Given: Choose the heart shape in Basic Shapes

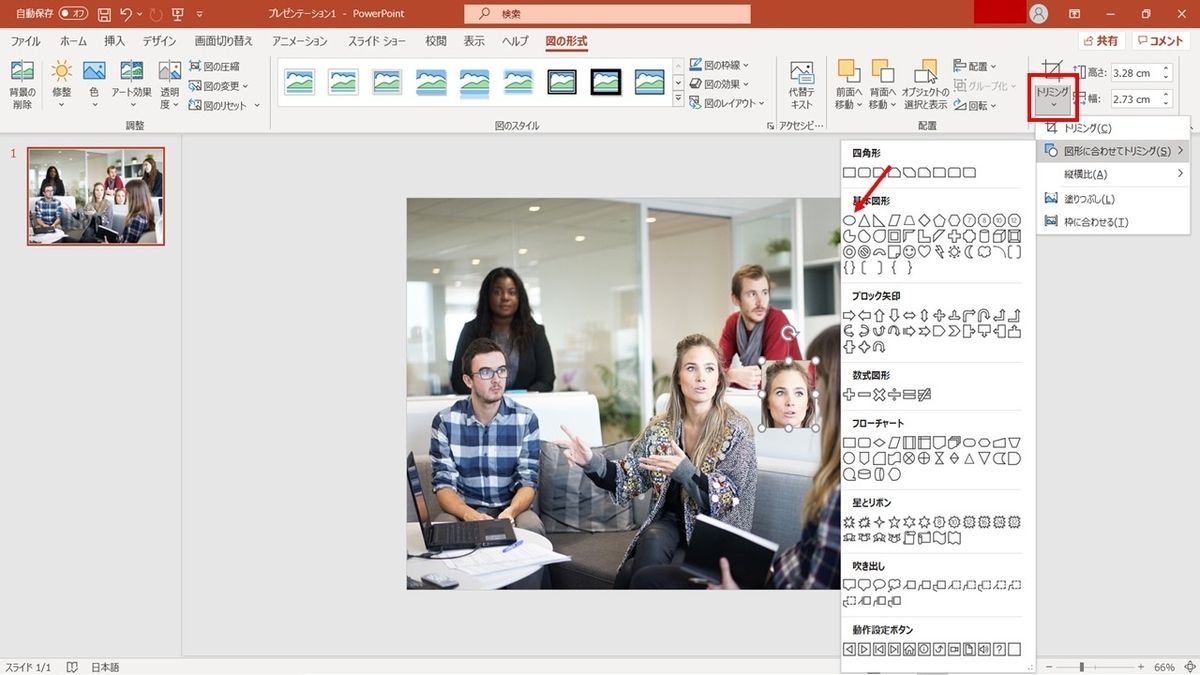Looking at the screenshot, I should click(x=924, y=252).
